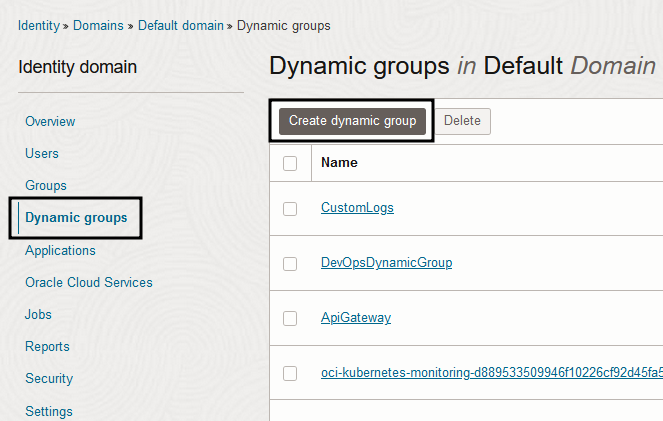Go to Users in the sidebar
663x421 pixels.
pyautogui.click(x=42, y=154)
